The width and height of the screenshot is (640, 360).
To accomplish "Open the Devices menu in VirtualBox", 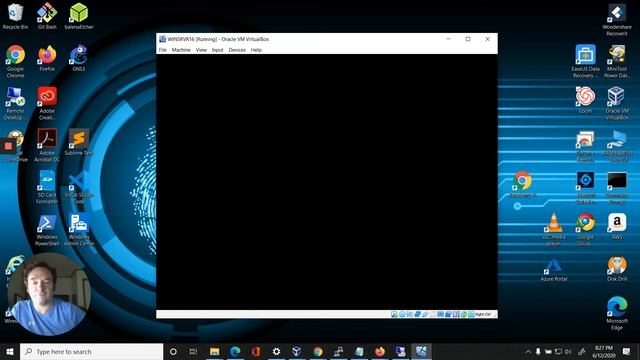I will (x=237, y=50).
